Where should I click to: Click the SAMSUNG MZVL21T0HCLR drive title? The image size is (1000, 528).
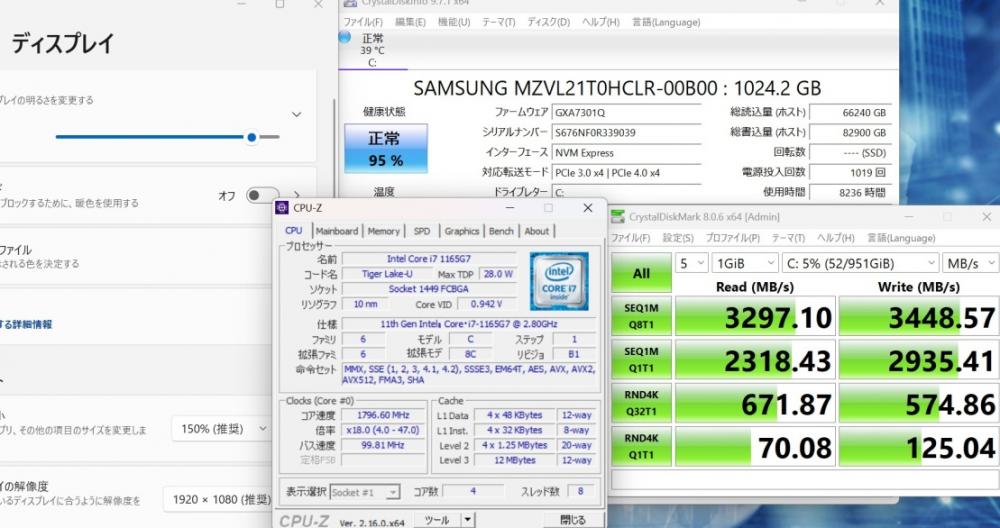tap(617, 88)
